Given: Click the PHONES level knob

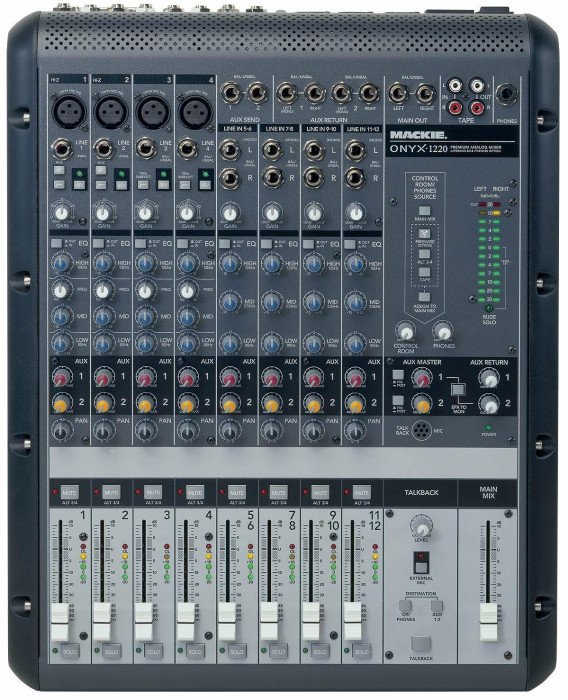Looking at the screenshot, I should click(443, 332).
